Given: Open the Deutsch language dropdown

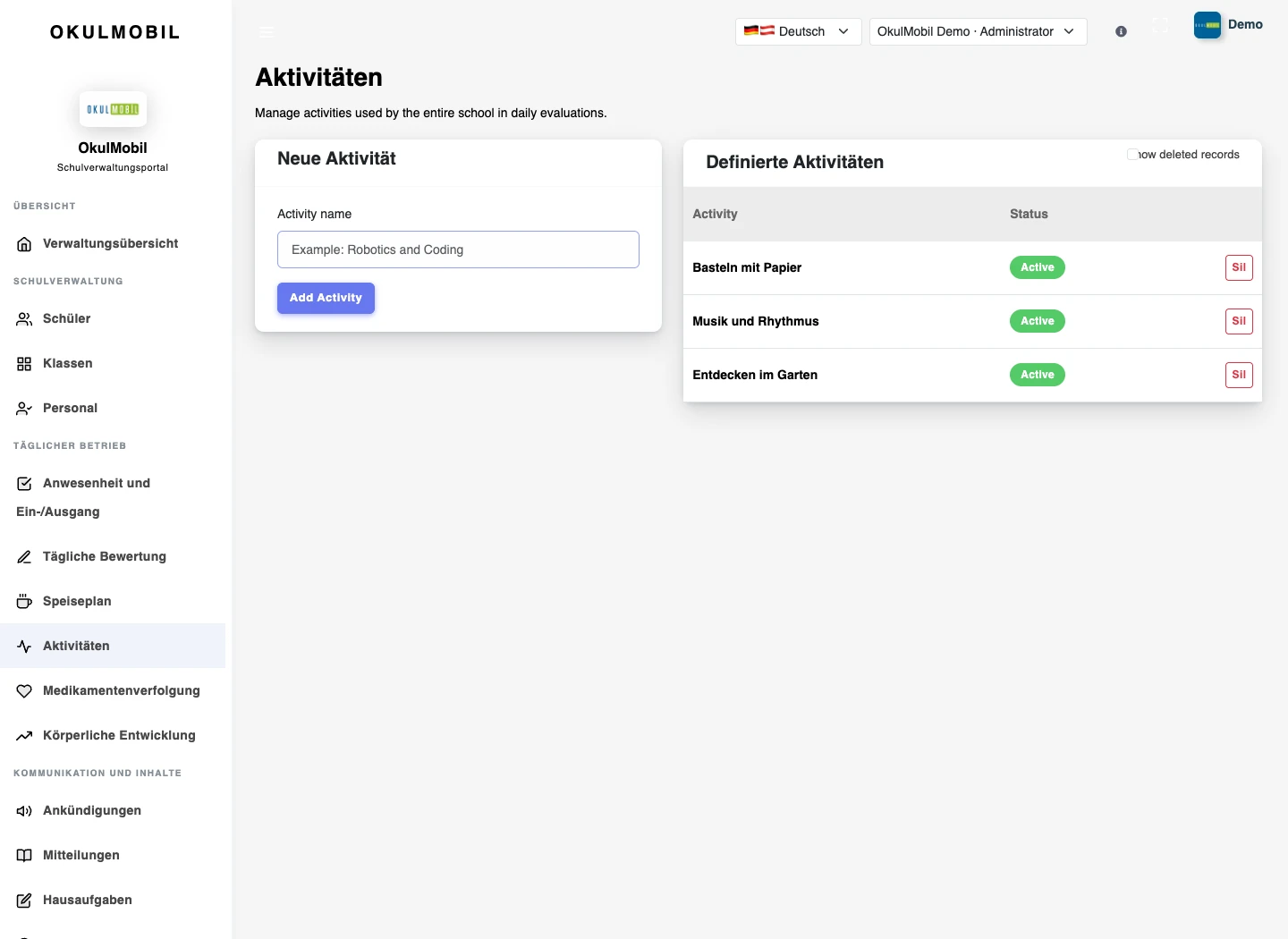Looking at the screenshot, I should [x=798, y=31].
